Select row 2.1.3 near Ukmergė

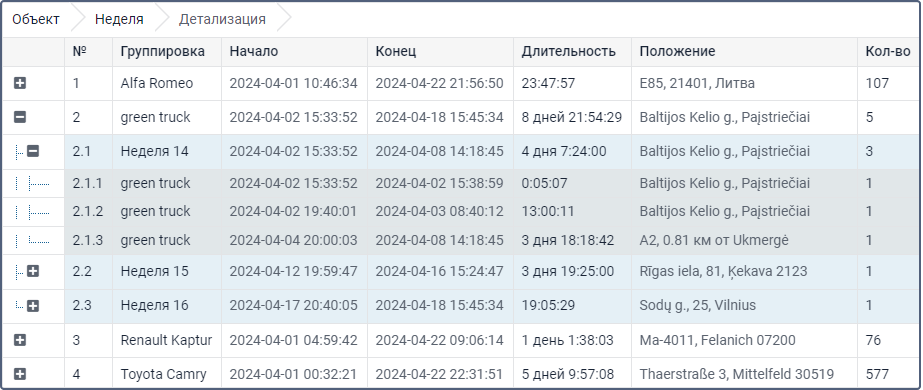[492, 241]
